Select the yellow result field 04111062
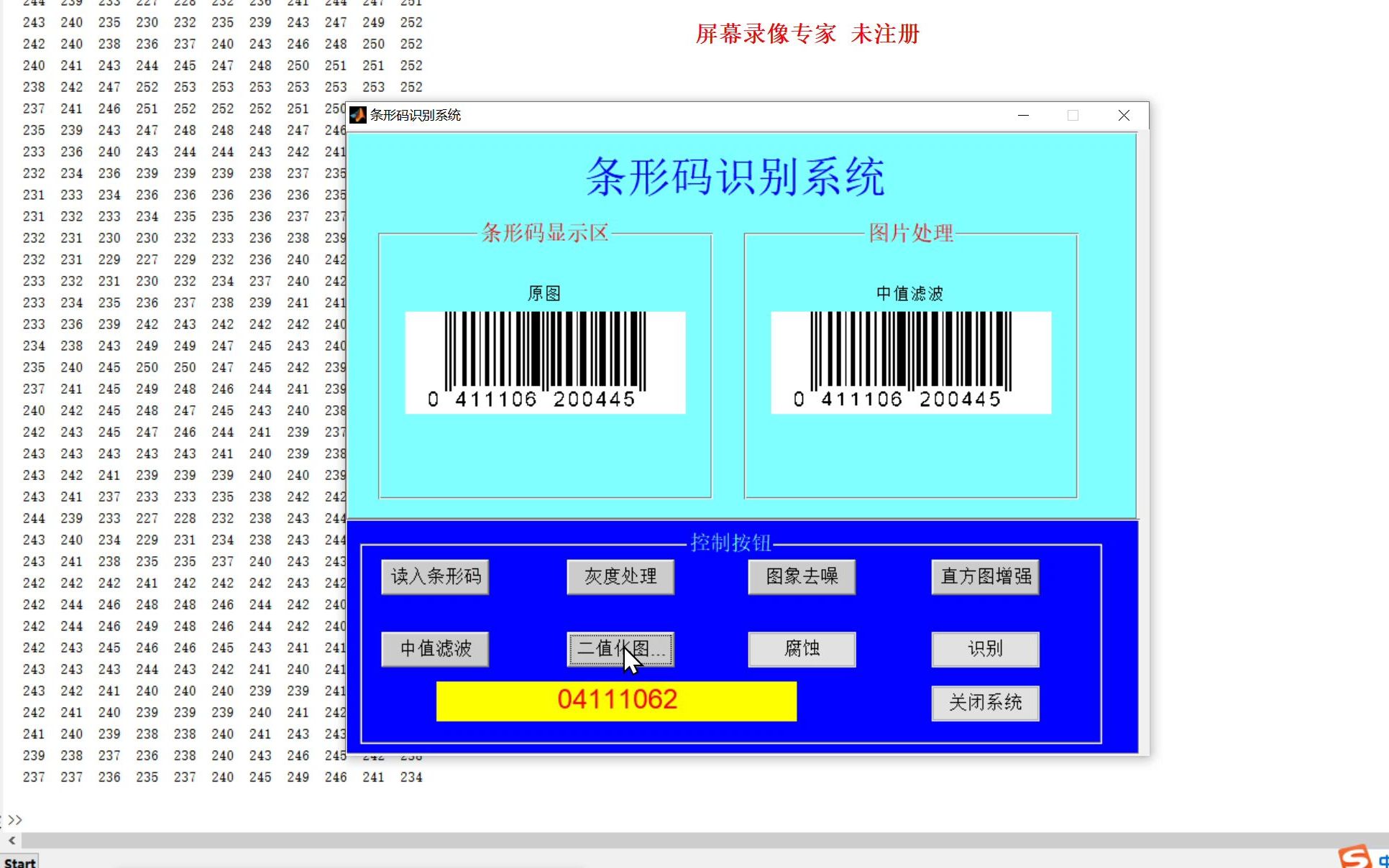This screenshot has height=868, width=1389. [x=616, y=701]
